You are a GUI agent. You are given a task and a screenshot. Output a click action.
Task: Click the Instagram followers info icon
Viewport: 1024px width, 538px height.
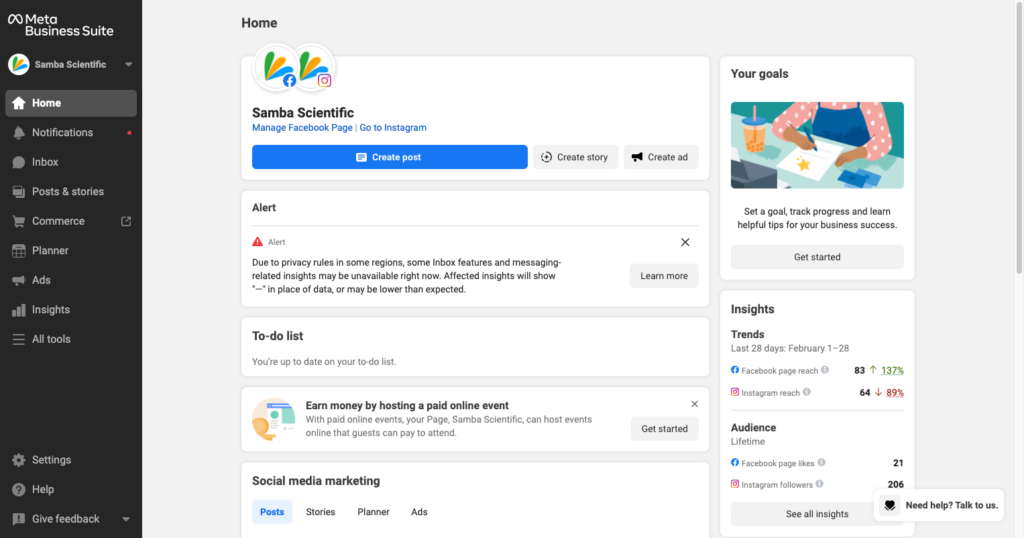coord(820,484)
